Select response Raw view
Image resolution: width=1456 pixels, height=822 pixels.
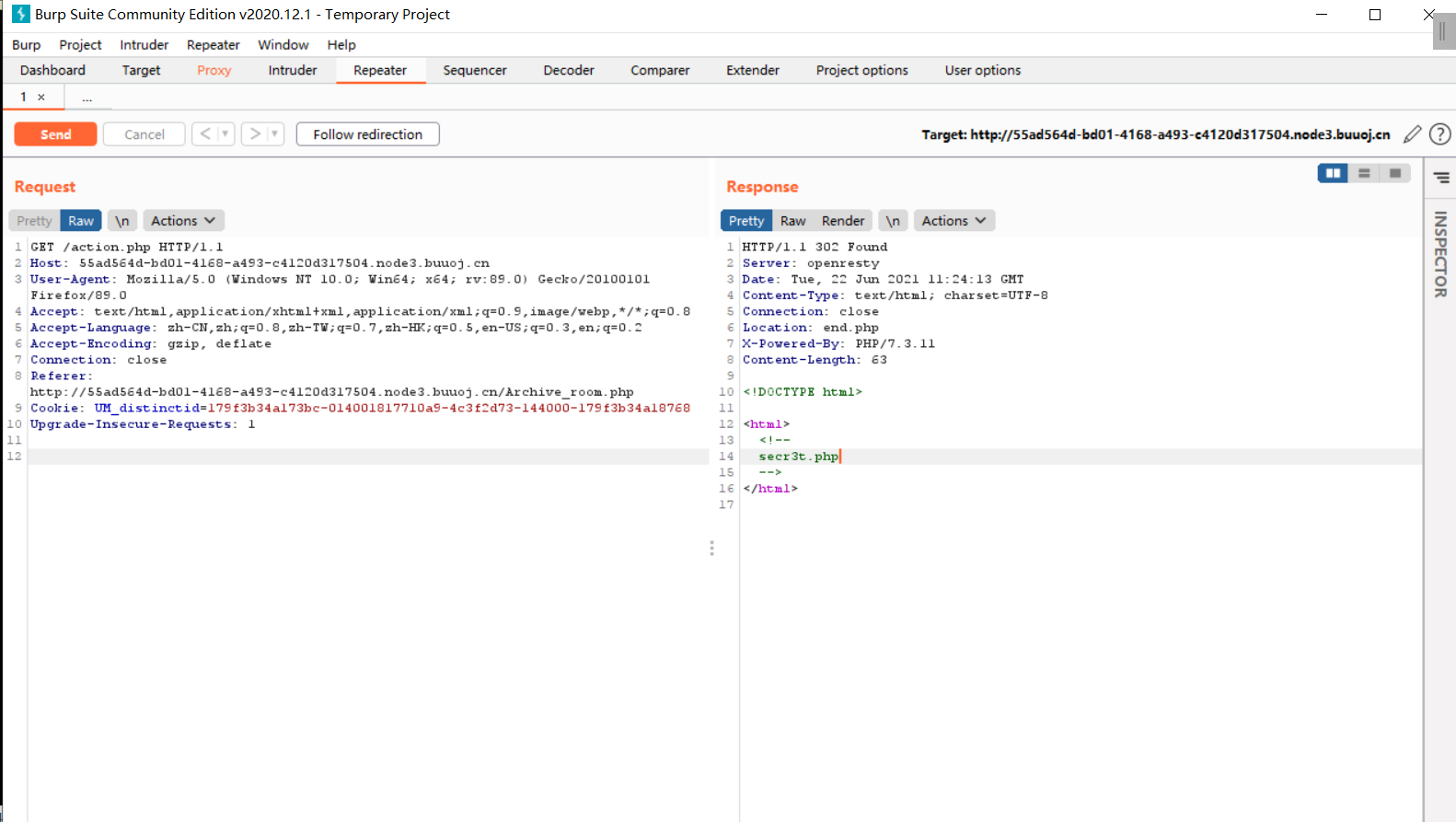[x=792, y=221]
